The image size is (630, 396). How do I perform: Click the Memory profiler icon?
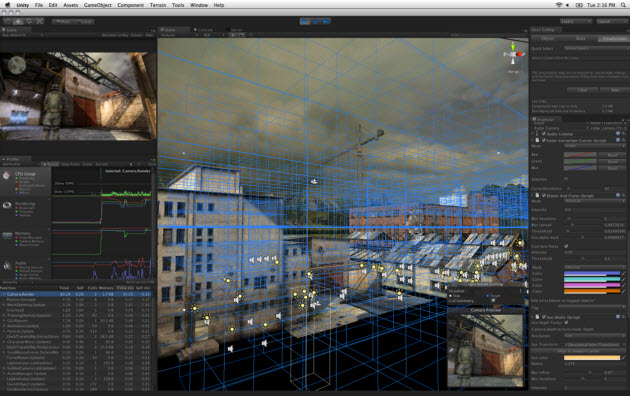(x=7, y=235)
